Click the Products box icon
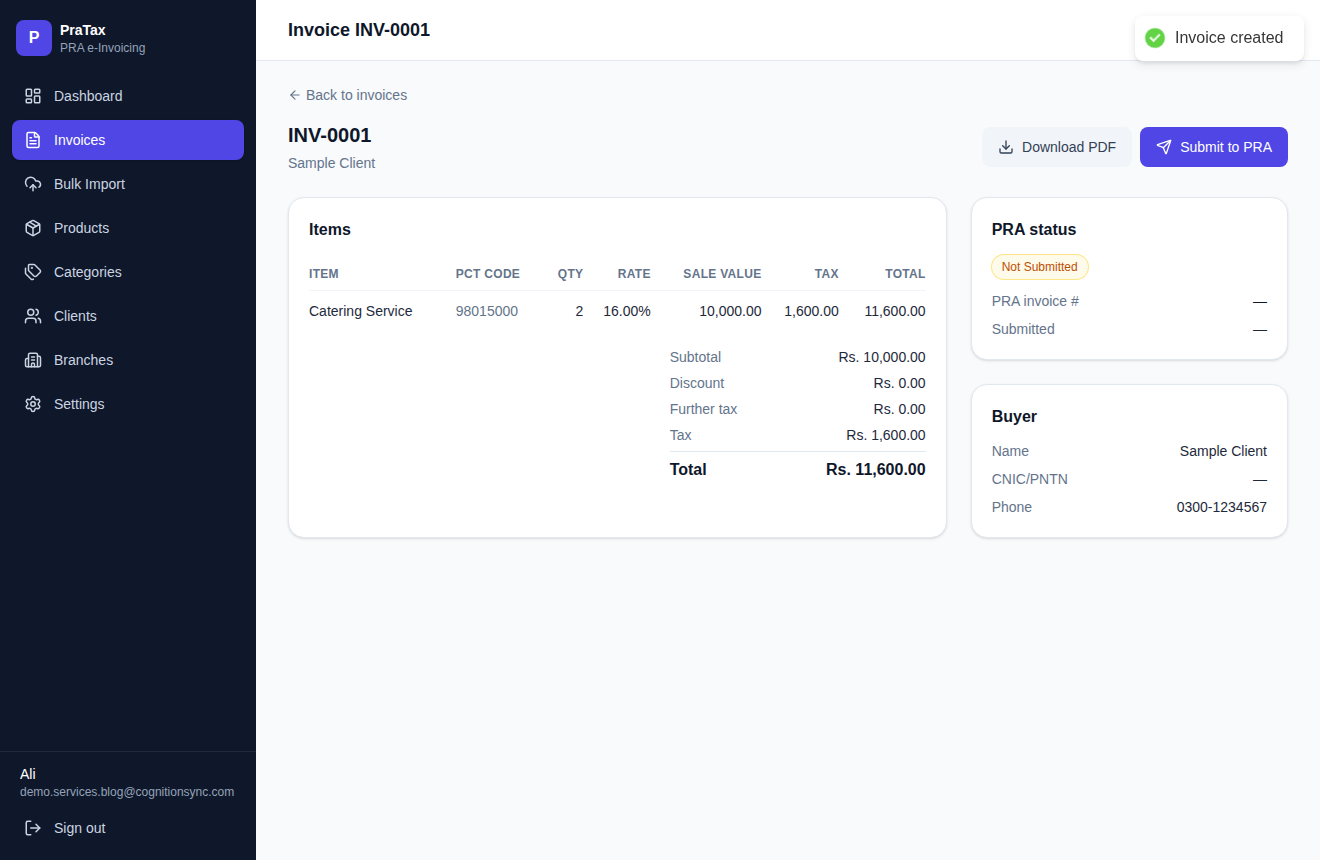The height and width of the screenshot is (860, 1320). pyautogui.click(x=33, y=228)
